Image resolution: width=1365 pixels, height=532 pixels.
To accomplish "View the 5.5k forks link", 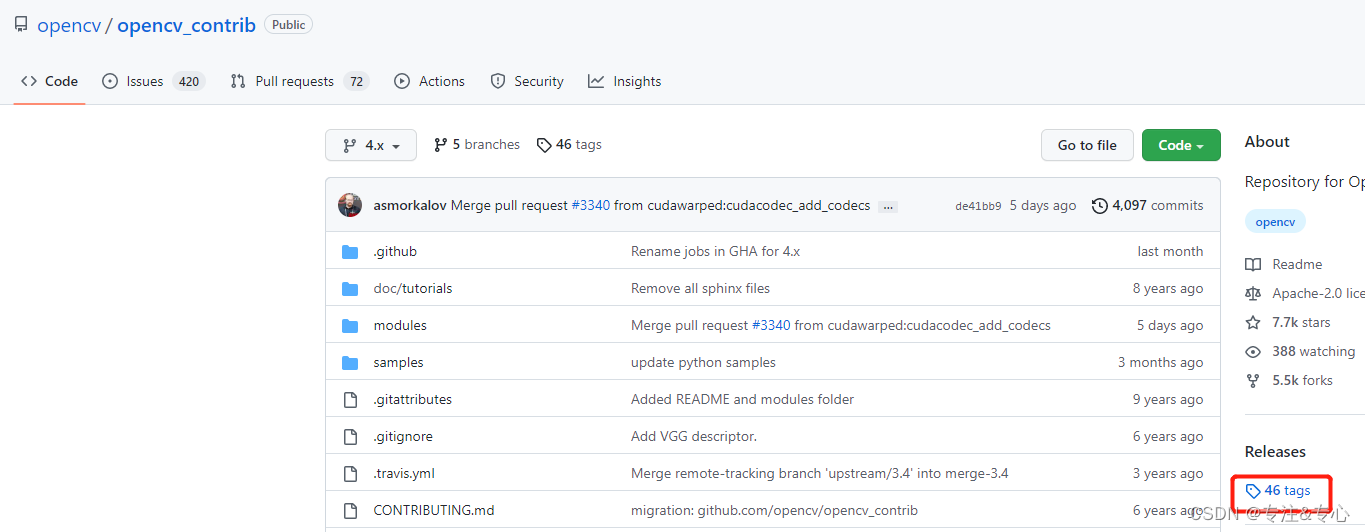I will pyautogui.click(x=1302, y=380).
